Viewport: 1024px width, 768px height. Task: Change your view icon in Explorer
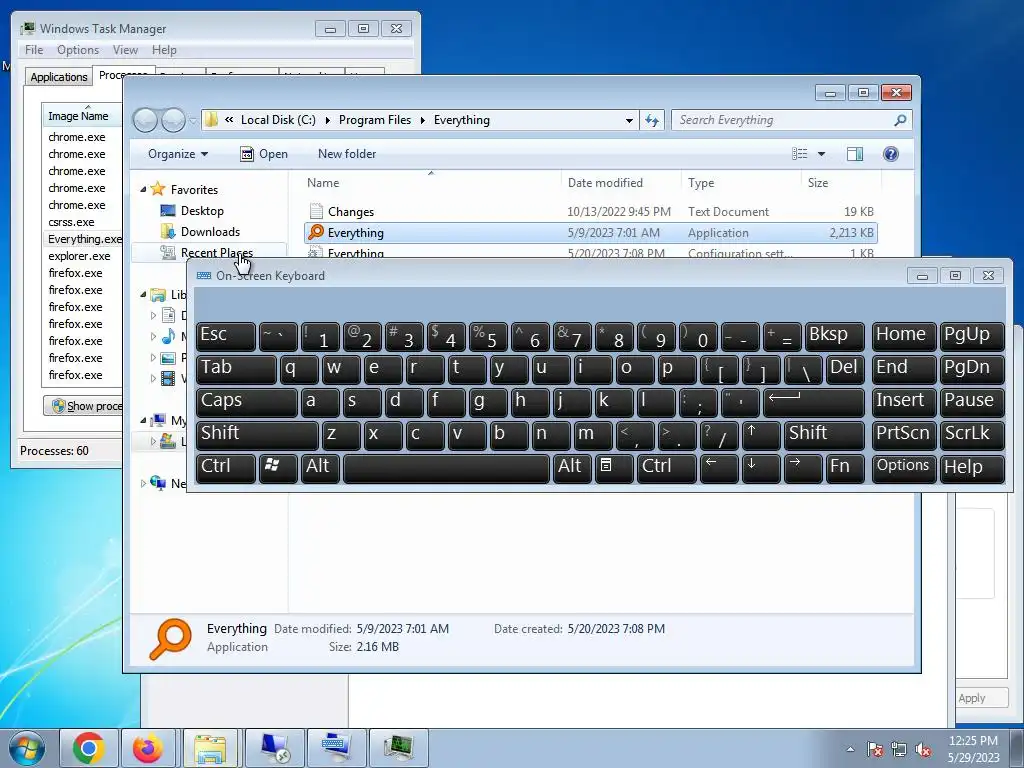pyautogui.click(x=800, y=154)
